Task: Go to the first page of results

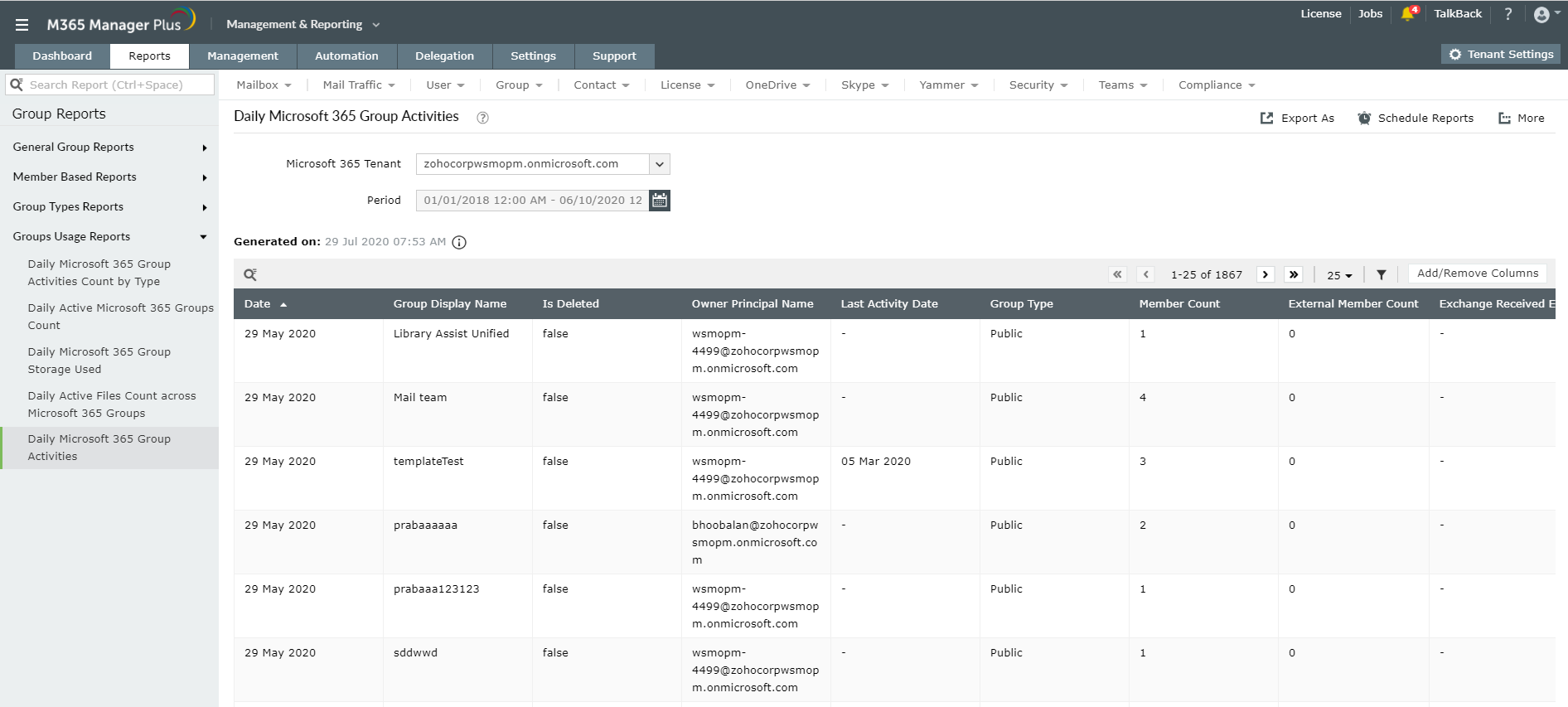Action: click(1118, 274)
